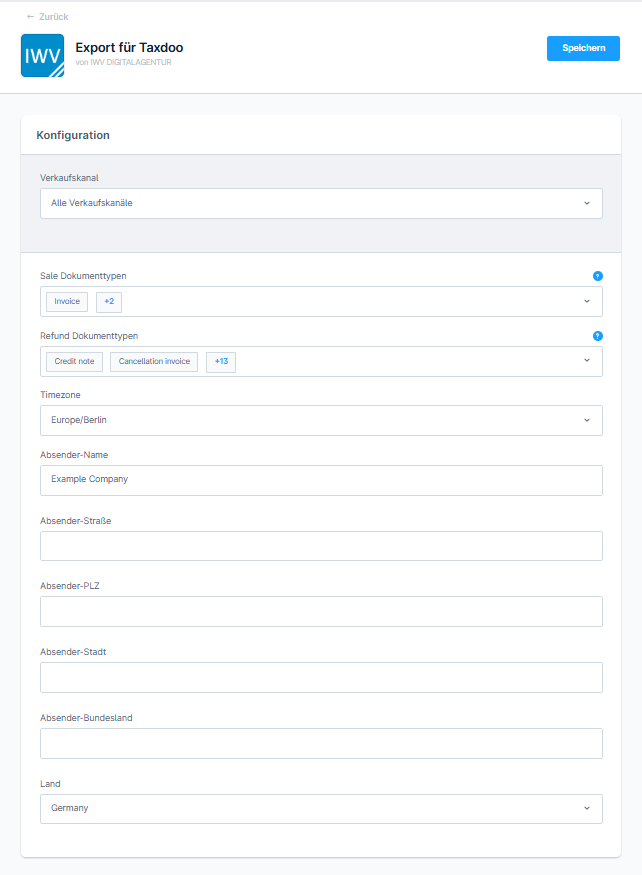642x875 pixels.
Task: Click the help icon for Refund Dokumenttypen
Action: (597, 336)
